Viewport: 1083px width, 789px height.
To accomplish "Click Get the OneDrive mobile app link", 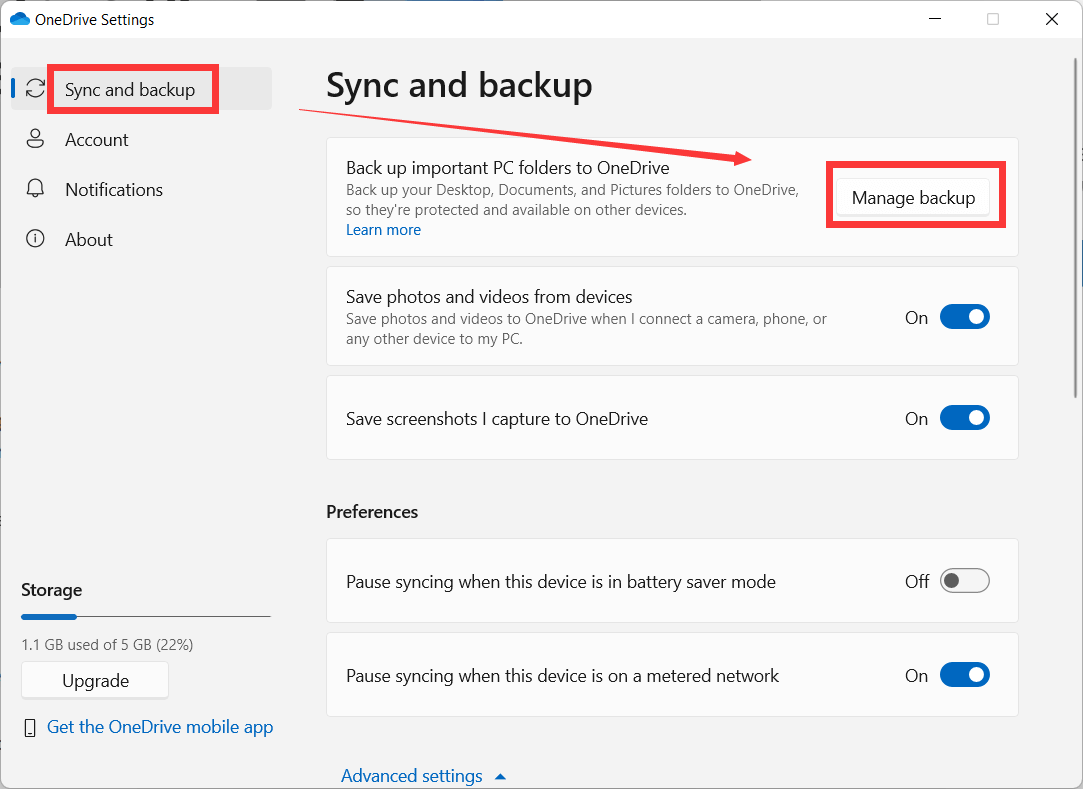I will pos(160,727).
